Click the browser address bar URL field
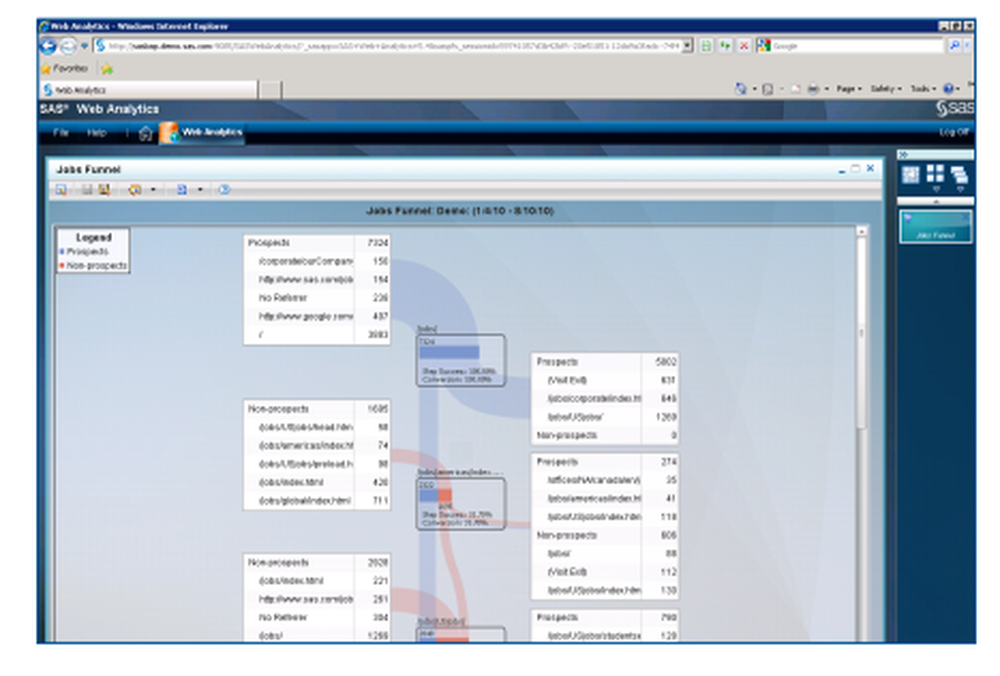 coord(389,46)
